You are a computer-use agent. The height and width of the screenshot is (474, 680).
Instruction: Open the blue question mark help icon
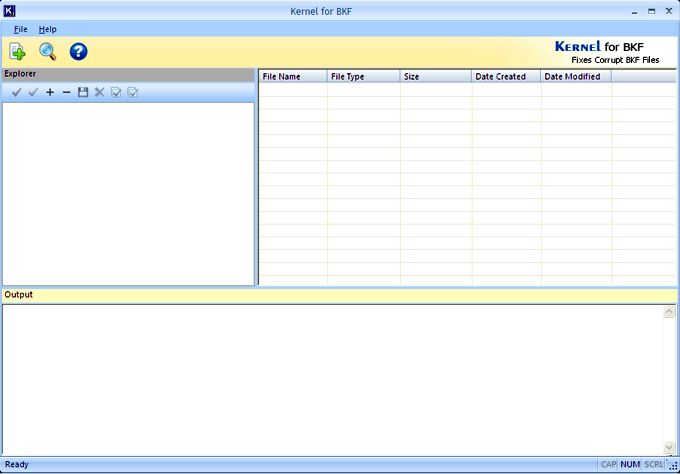pyautogui.click(x=78, y=52)
